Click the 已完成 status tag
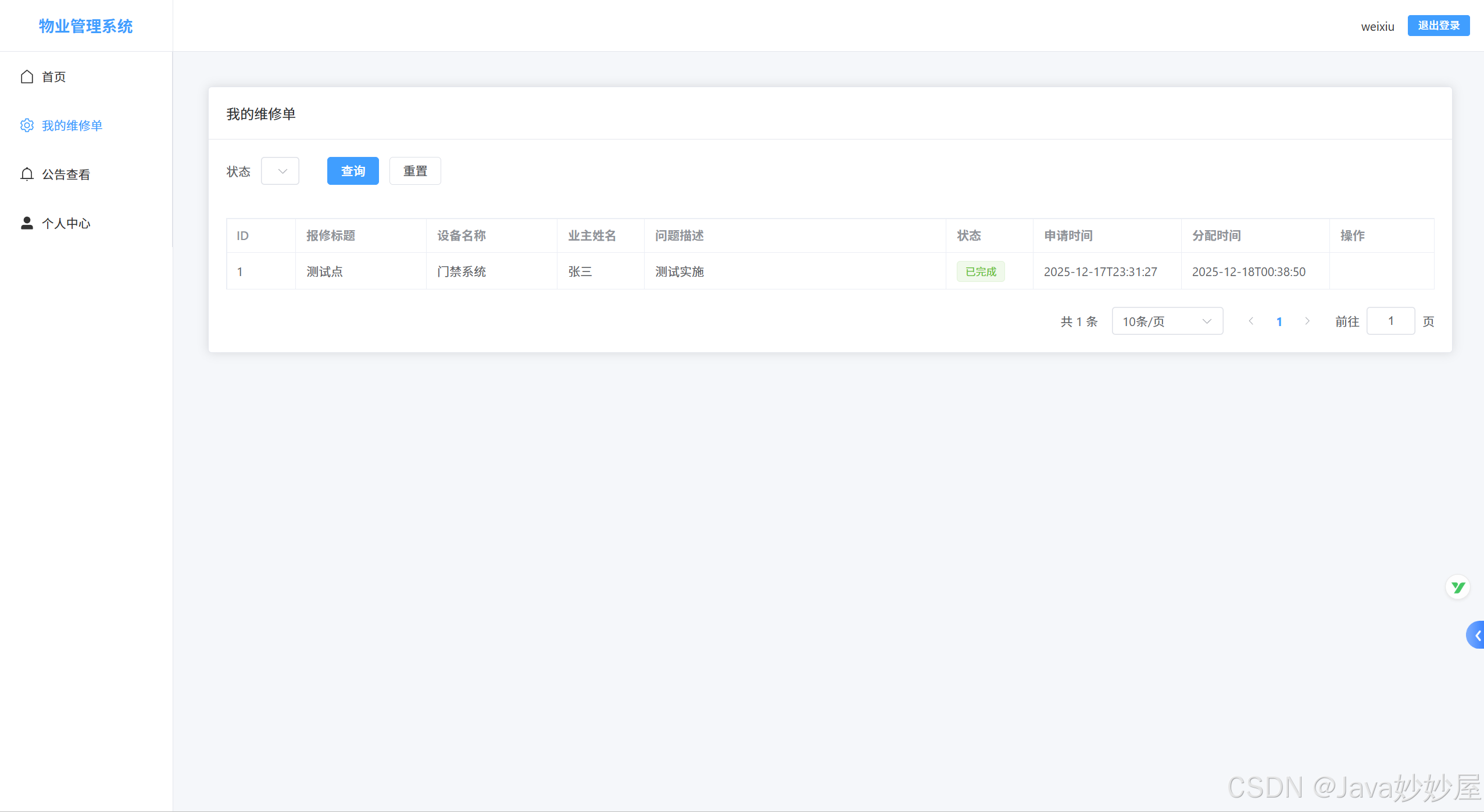1484x812 pixels. coord(981,271)
